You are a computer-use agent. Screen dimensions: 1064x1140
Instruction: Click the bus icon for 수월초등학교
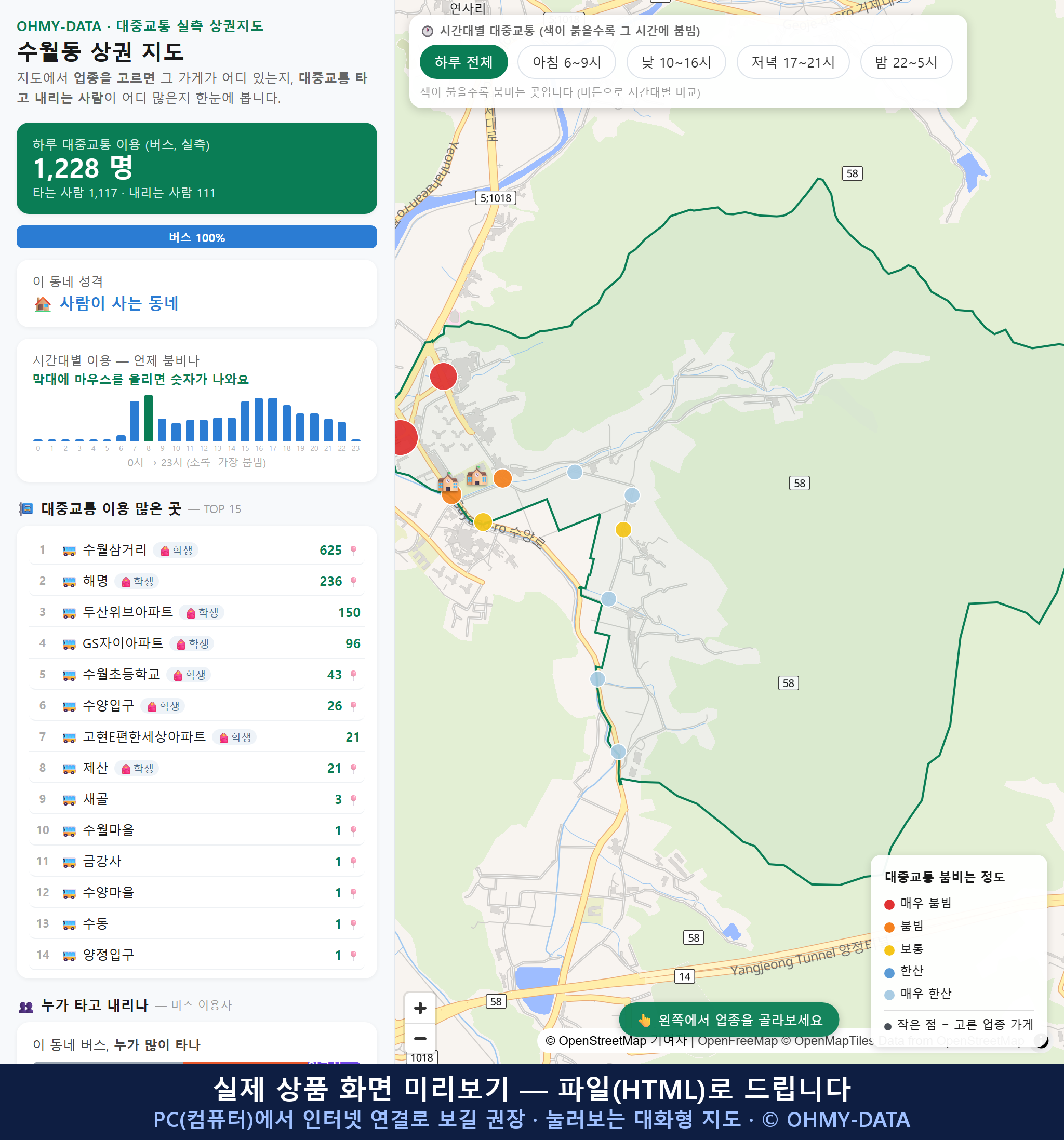click(69, 675)
